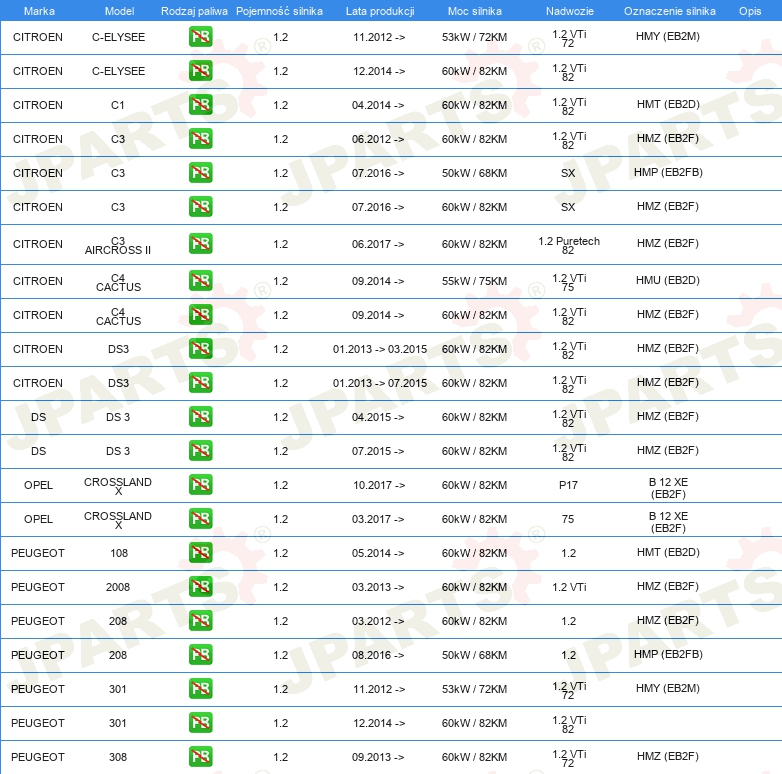Select the '05.2014 ->' date in Peugeot 108 row
The height and width of the screenshot is (774, 782).
(x=378, y=553)
